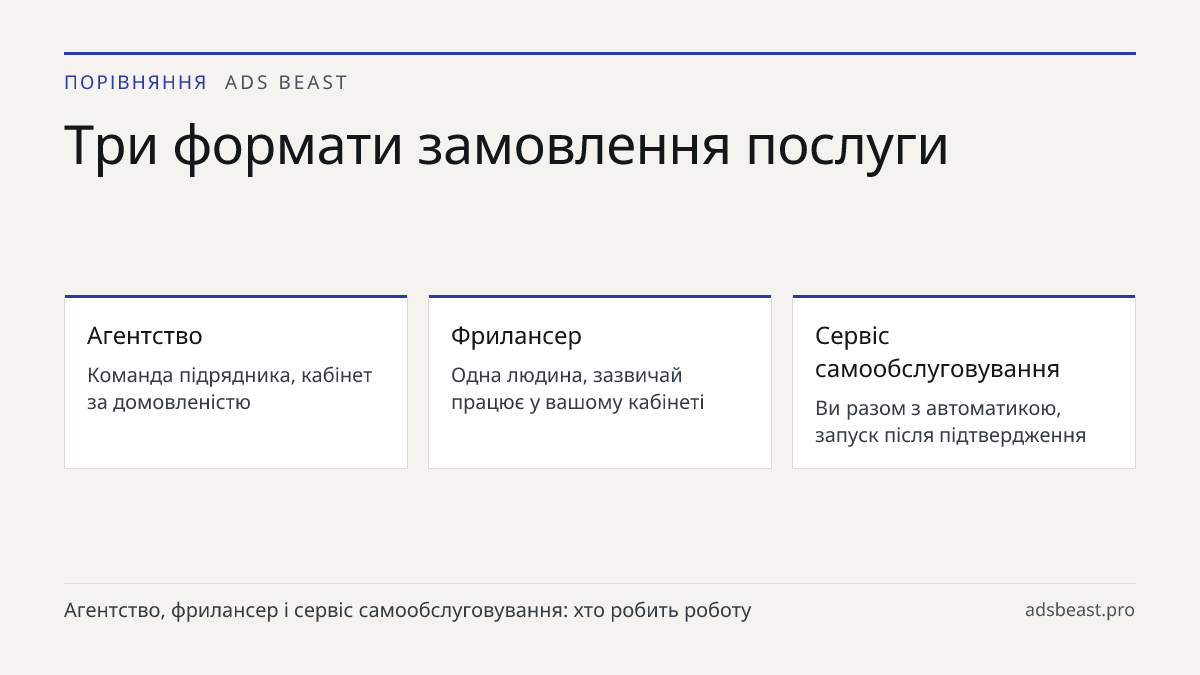
Task: Click the 'Сервіс самообслуговування' card title
Action: pos(937,352)
